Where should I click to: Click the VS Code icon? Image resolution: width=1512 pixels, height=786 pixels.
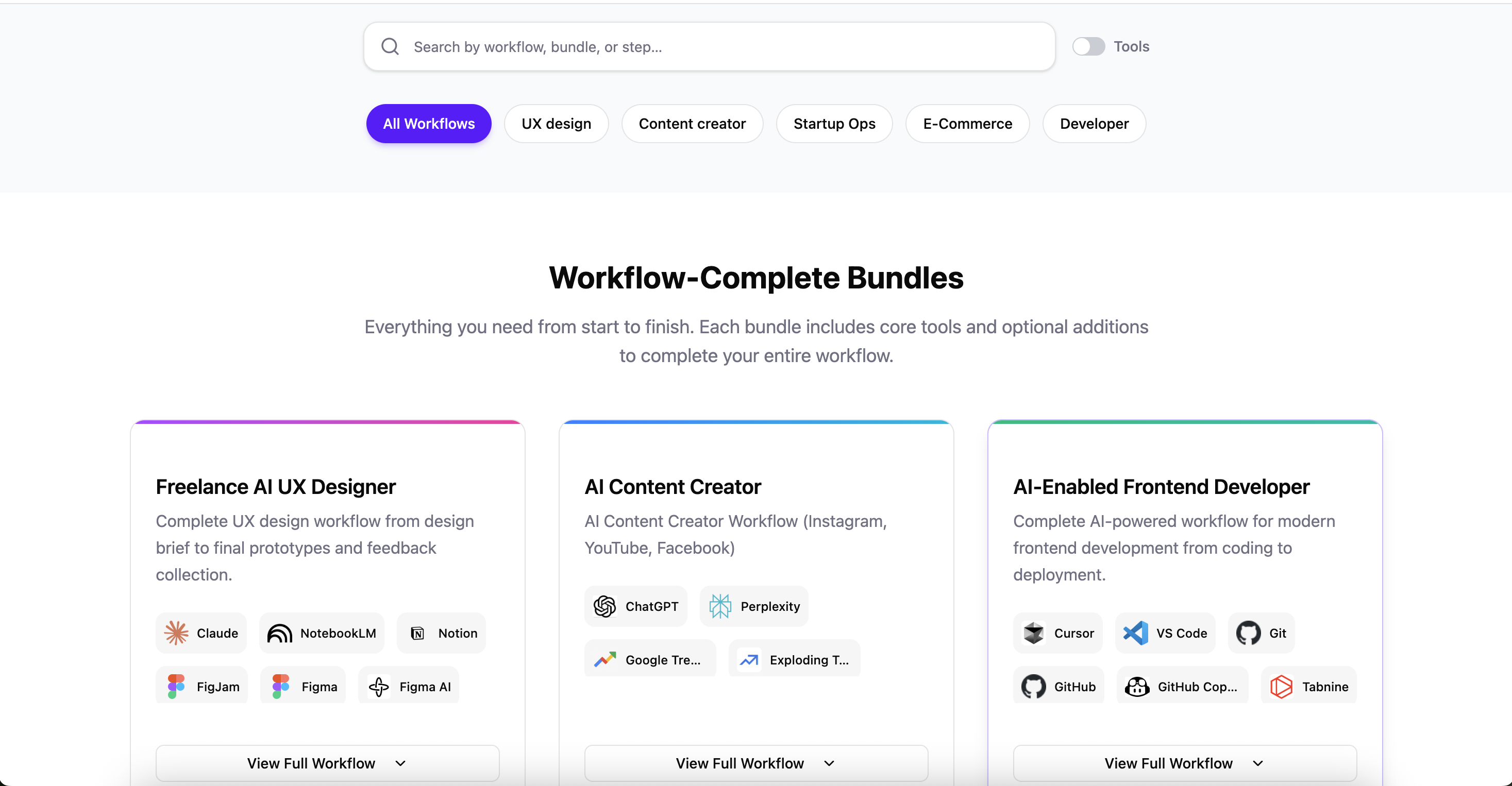click(x=1135, y=633)
